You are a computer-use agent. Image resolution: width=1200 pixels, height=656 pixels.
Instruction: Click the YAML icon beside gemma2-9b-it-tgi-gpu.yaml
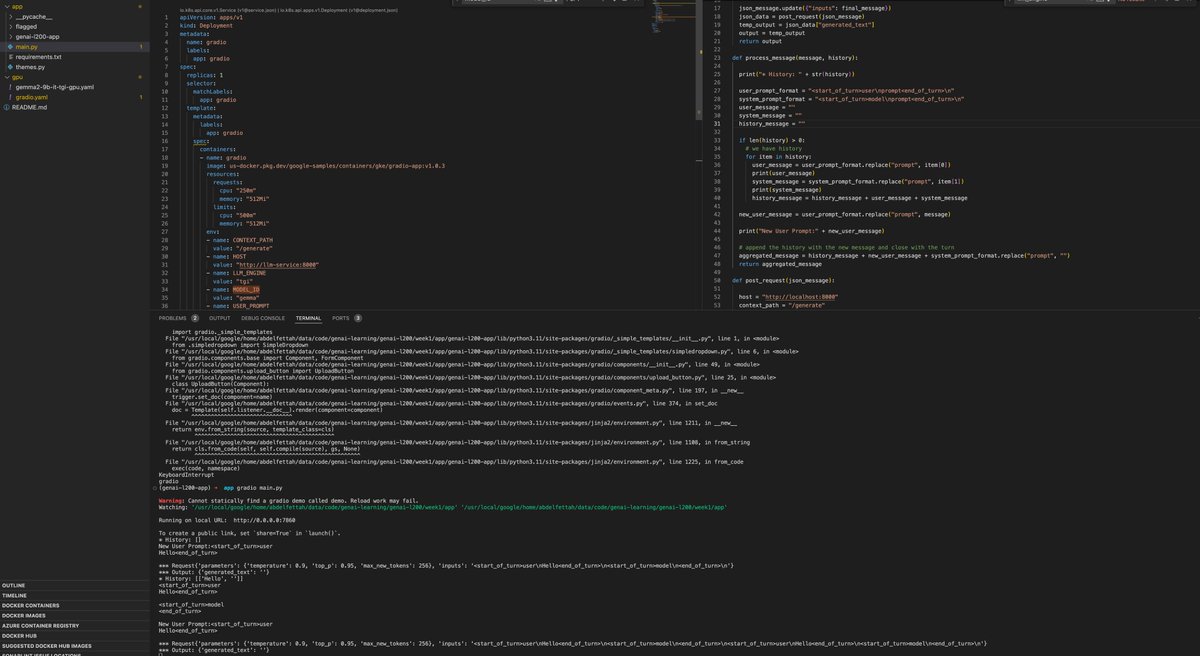coord(9,87)
